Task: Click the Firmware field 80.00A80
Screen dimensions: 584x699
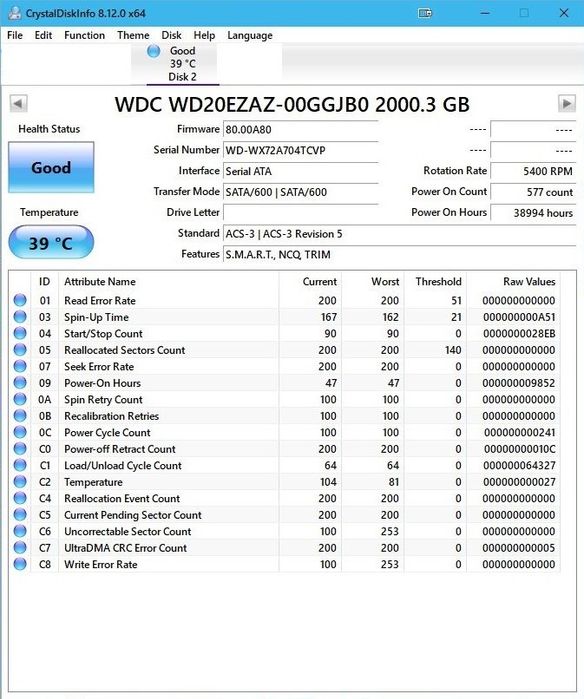Action: (300, 130)
